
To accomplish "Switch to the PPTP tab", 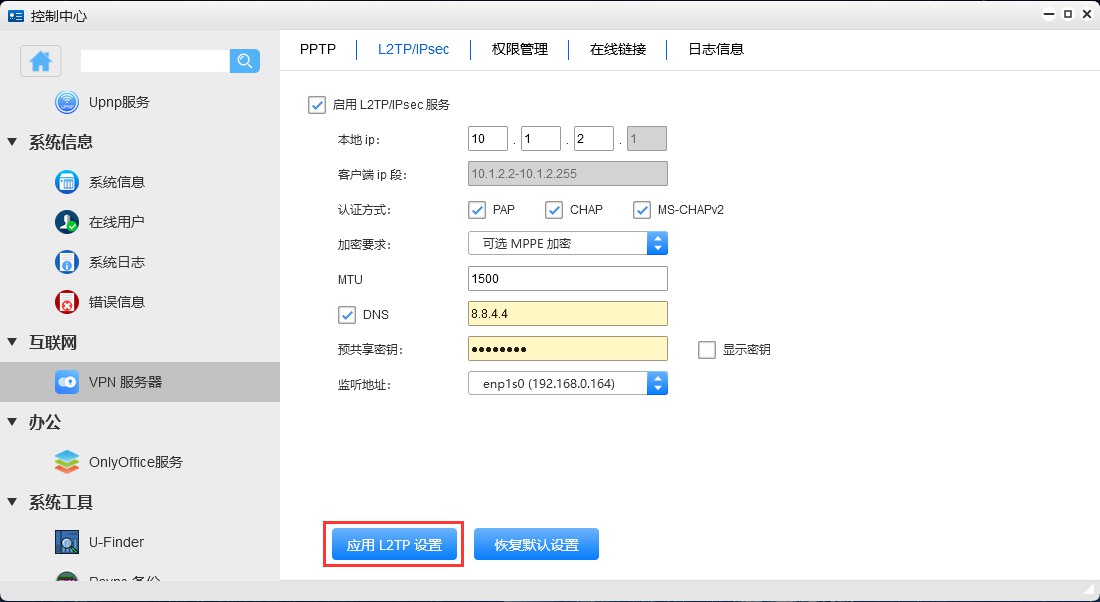I will [318, 49].
